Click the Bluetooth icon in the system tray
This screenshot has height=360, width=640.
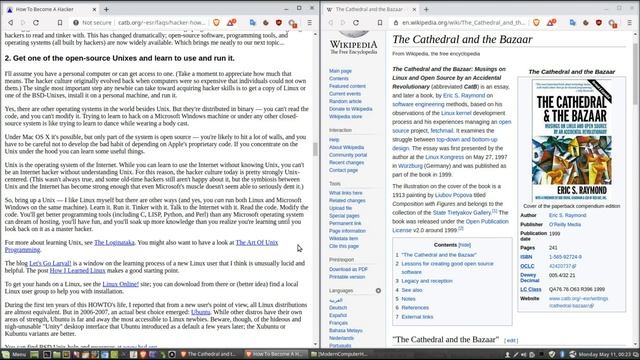pyautogui.click(x=562, y=355)
